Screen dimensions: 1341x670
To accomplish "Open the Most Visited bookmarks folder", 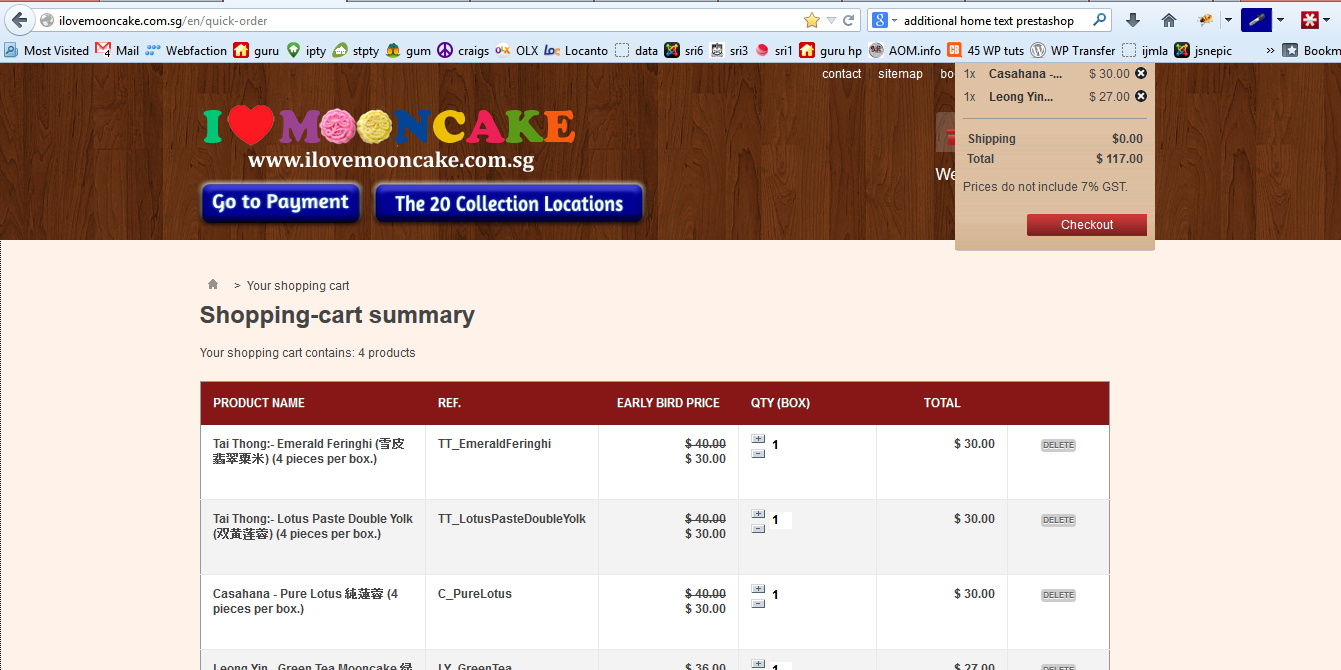I will (x=46, y=50).
